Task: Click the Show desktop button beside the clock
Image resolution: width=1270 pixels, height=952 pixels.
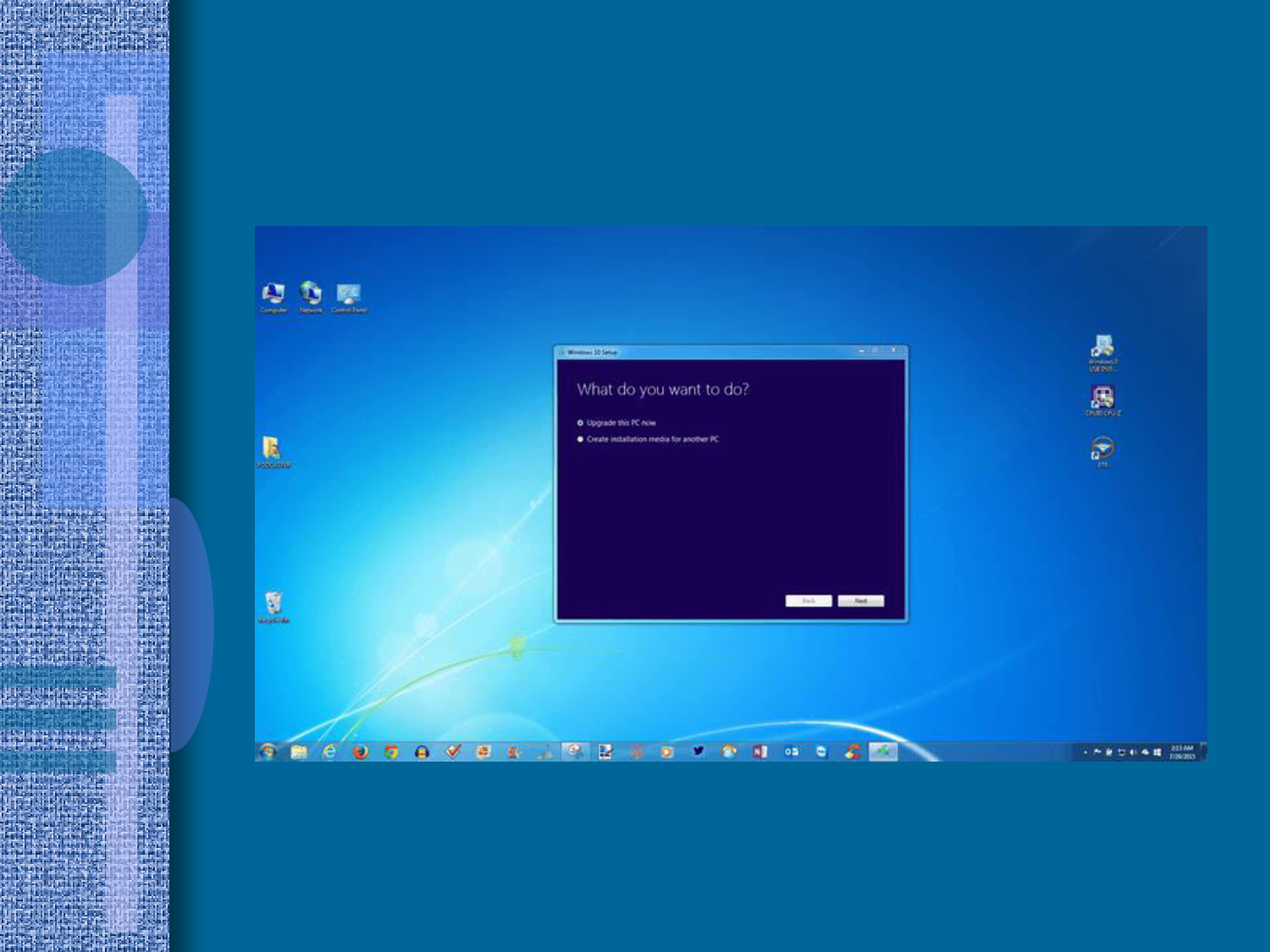Action: coord(1203,752)
